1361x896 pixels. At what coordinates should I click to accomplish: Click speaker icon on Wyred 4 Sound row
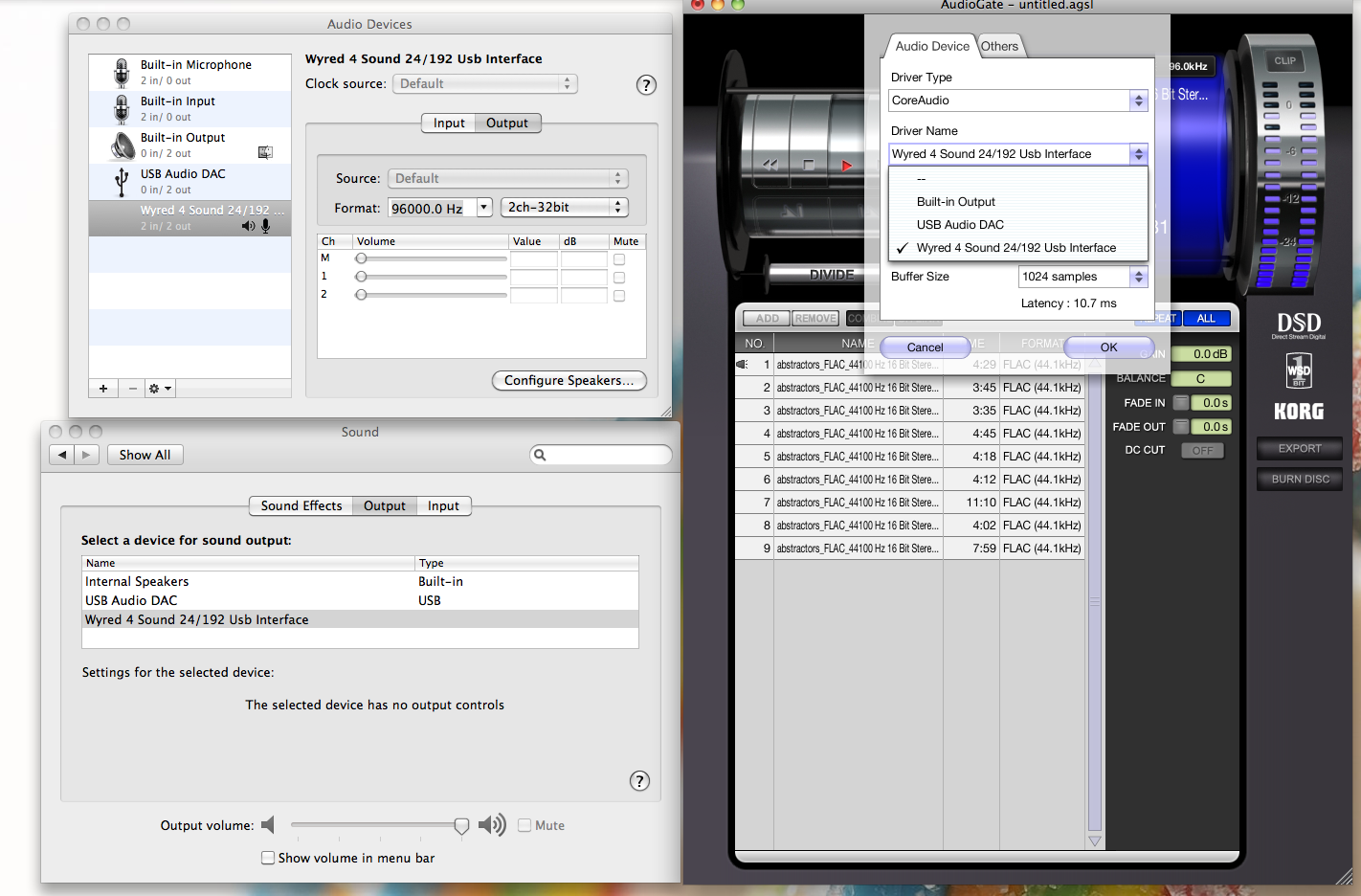[x=249, y=226]
